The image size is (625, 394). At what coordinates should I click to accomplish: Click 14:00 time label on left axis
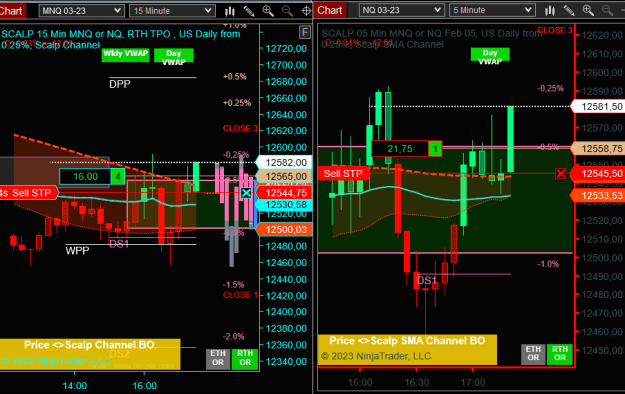(75, 386)
